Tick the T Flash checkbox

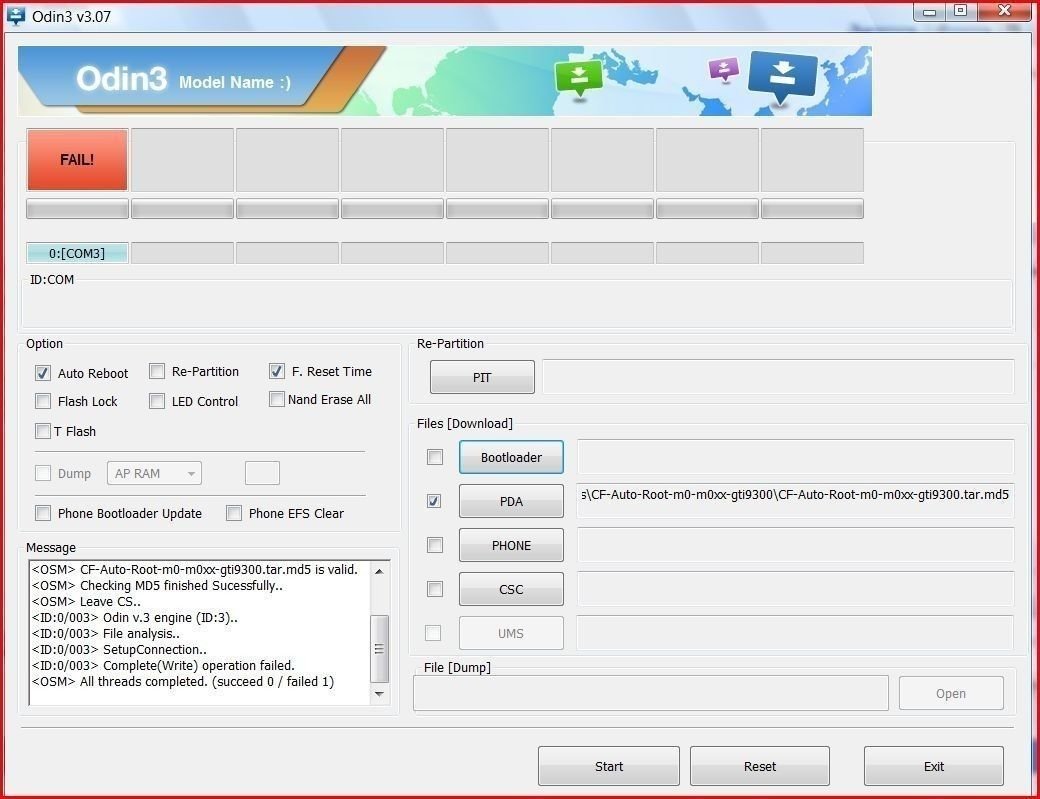43,431
